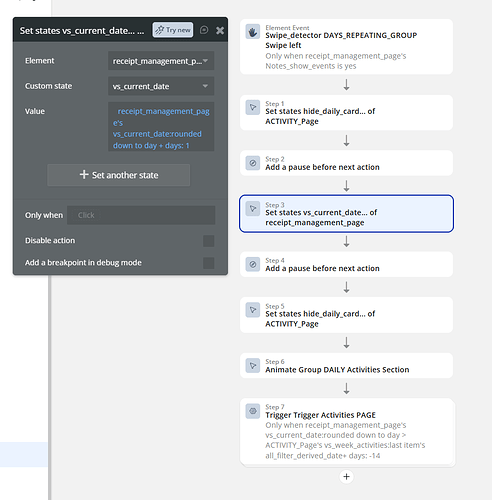Click the Custom state label

click(48, 86)
